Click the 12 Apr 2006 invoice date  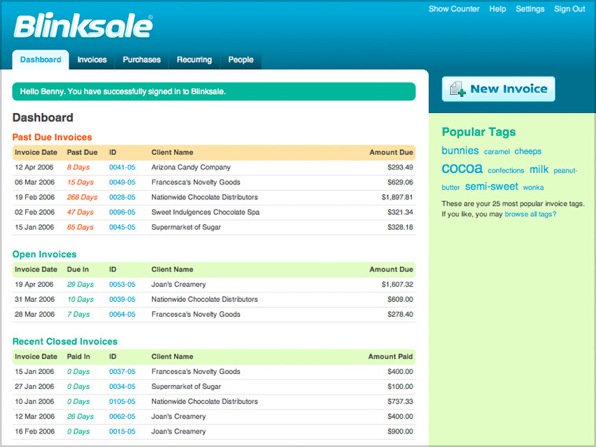(34, 167)
